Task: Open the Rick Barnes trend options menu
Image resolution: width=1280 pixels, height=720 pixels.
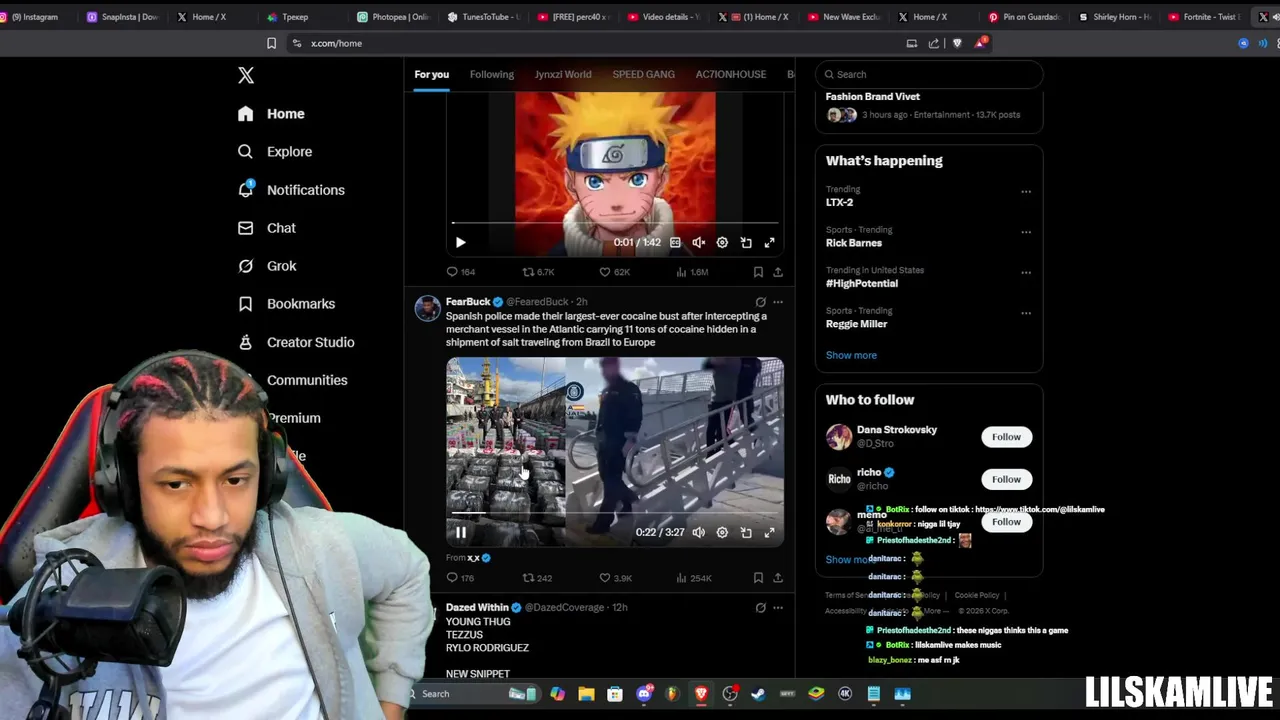Action: point(1026,232)
